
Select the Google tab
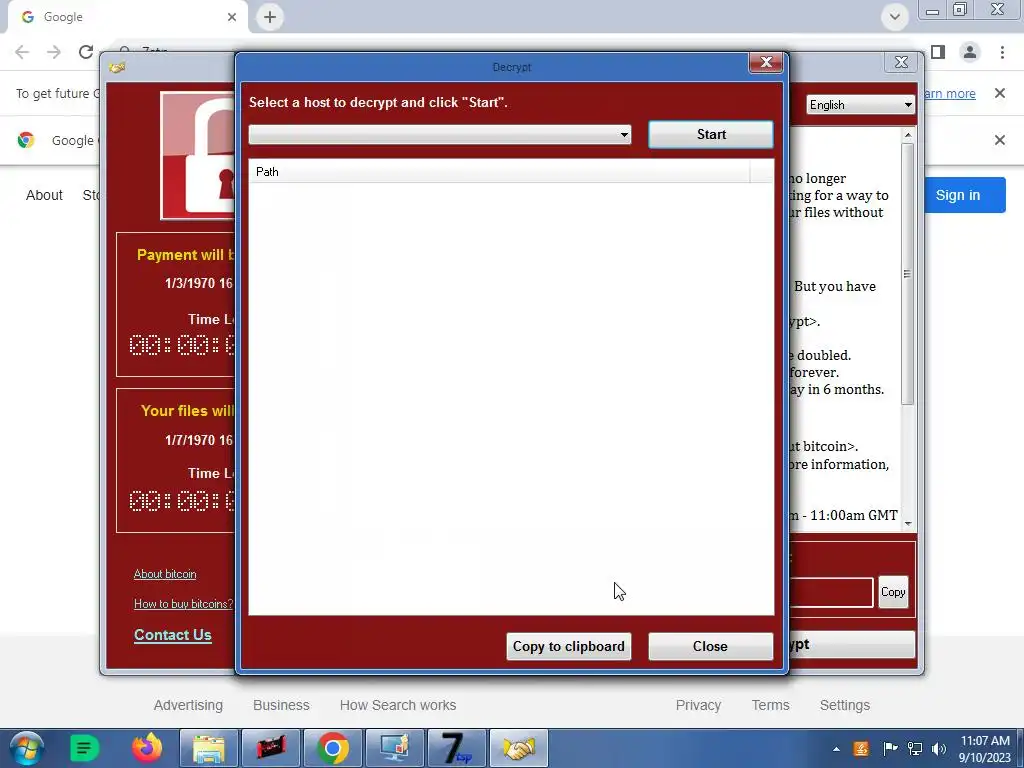coord(127,17)
